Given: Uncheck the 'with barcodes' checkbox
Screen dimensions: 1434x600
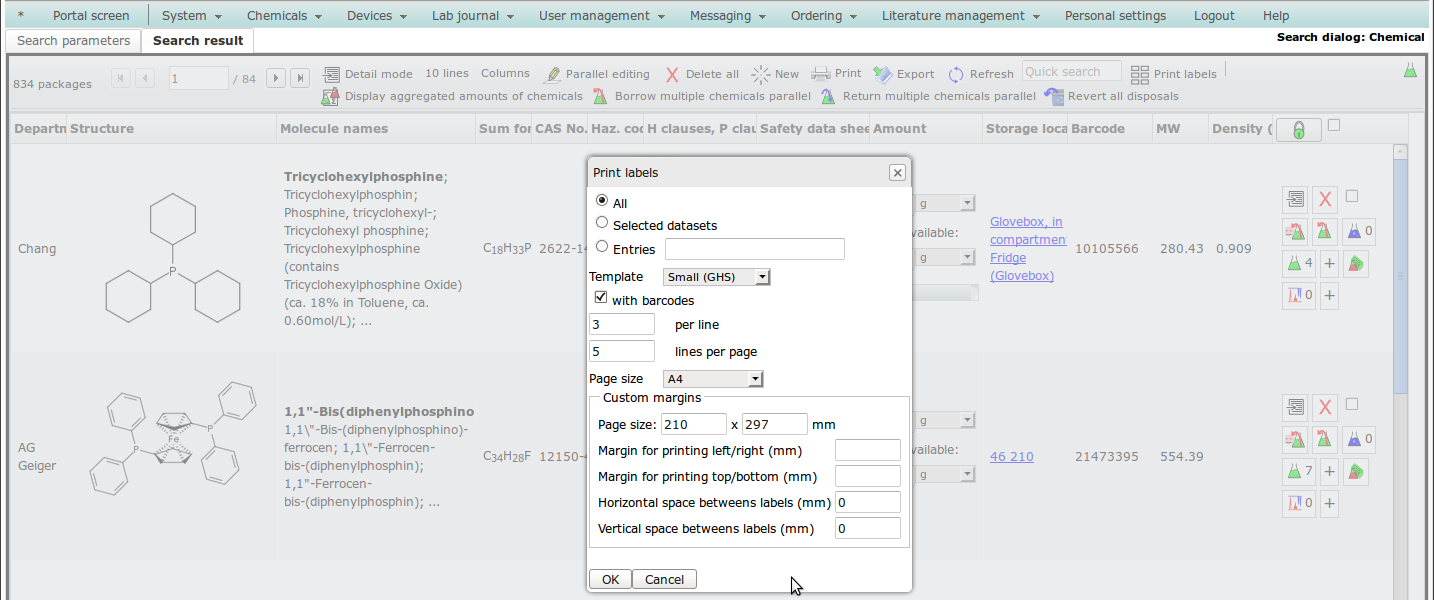Looking at the screenshot, I should (x=601, y=298).
